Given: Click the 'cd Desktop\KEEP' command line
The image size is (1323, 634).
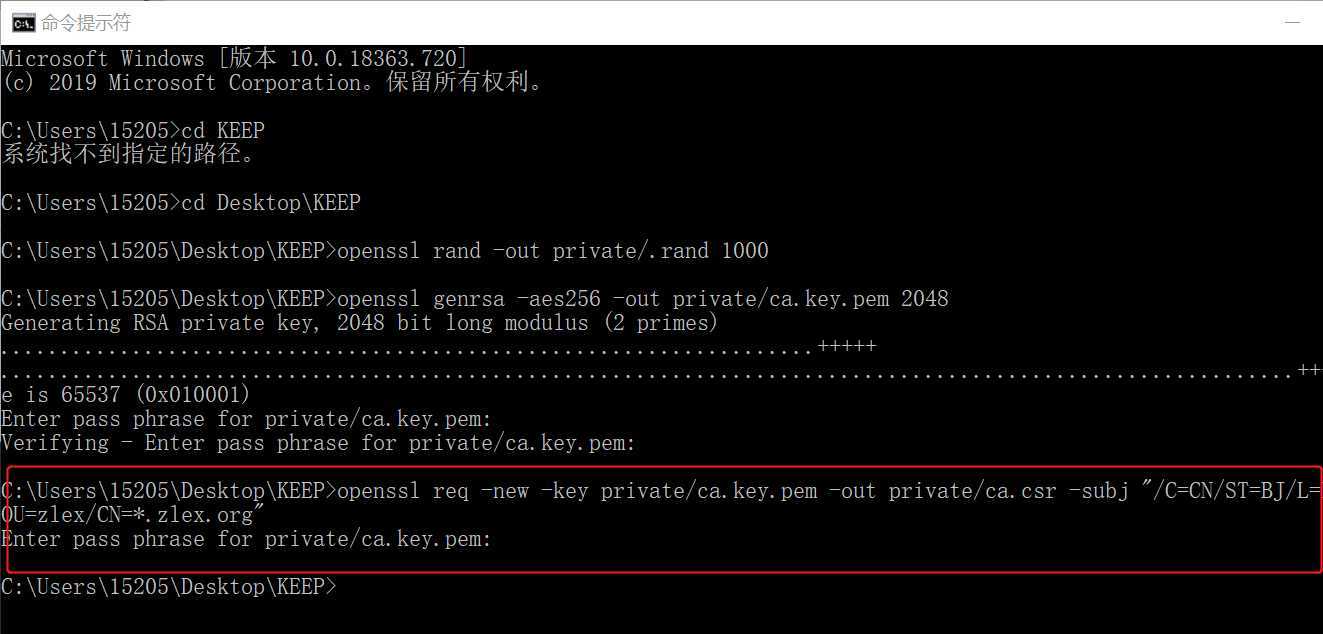Looking at the screenshot, I should pyautogui.click(x=181, y=203).
